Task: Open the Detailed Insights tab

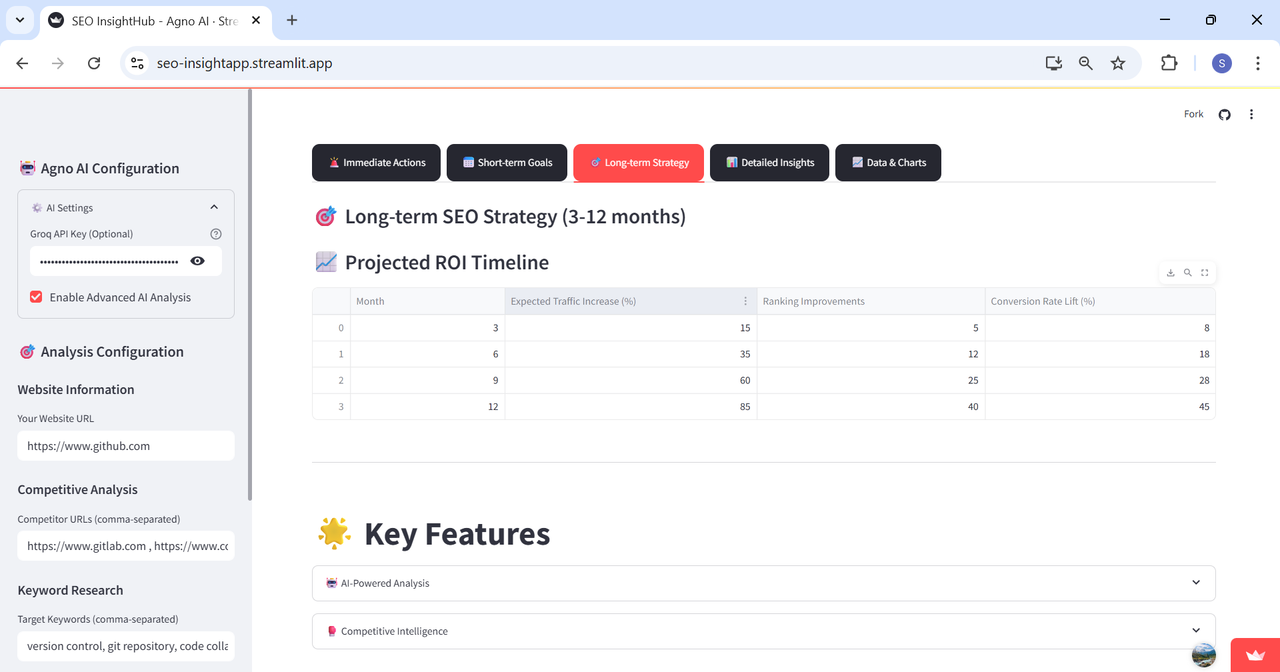Action: 770,162
